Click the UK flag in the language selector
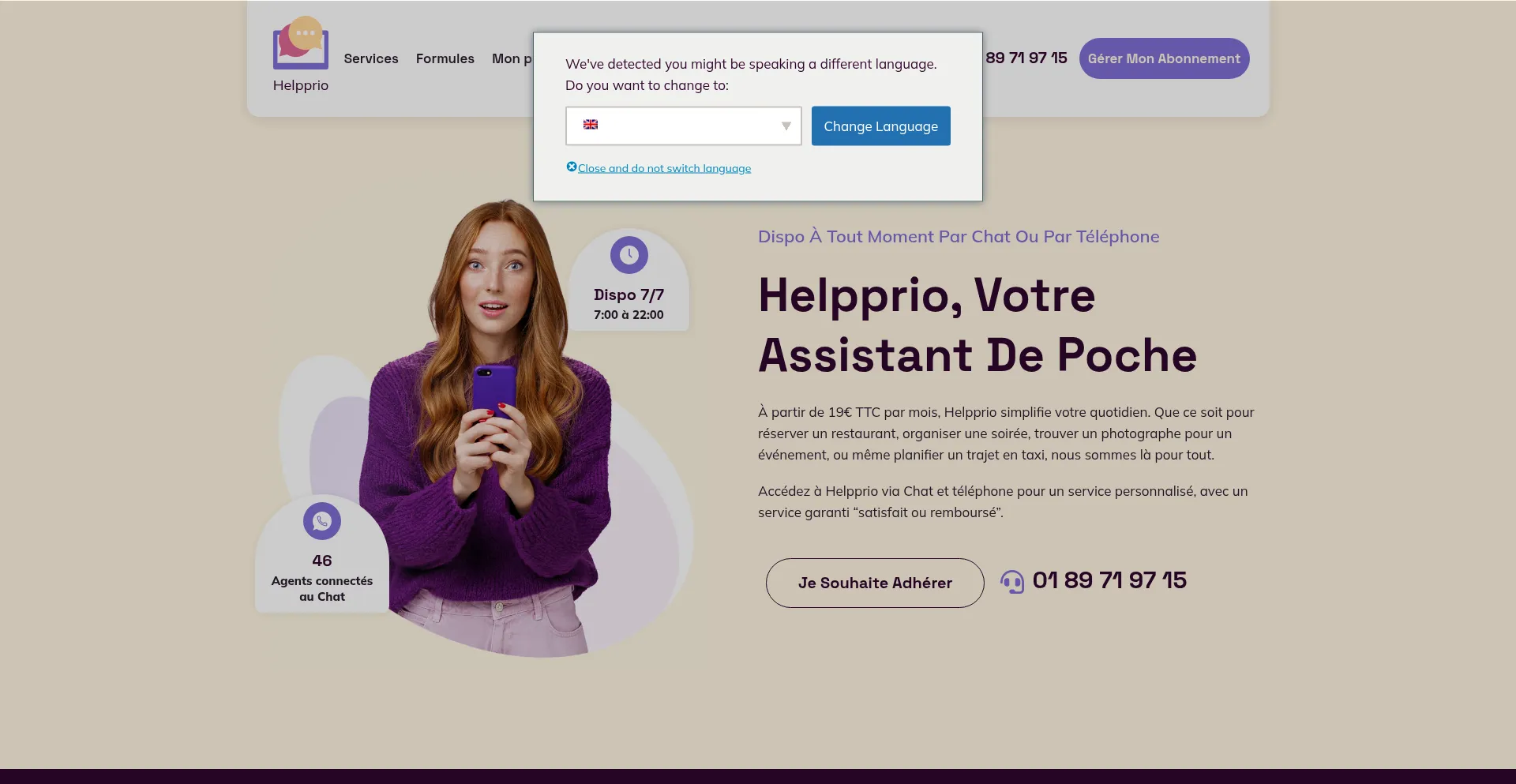The height and width of the screenshot is (784, 1516). 591,125
